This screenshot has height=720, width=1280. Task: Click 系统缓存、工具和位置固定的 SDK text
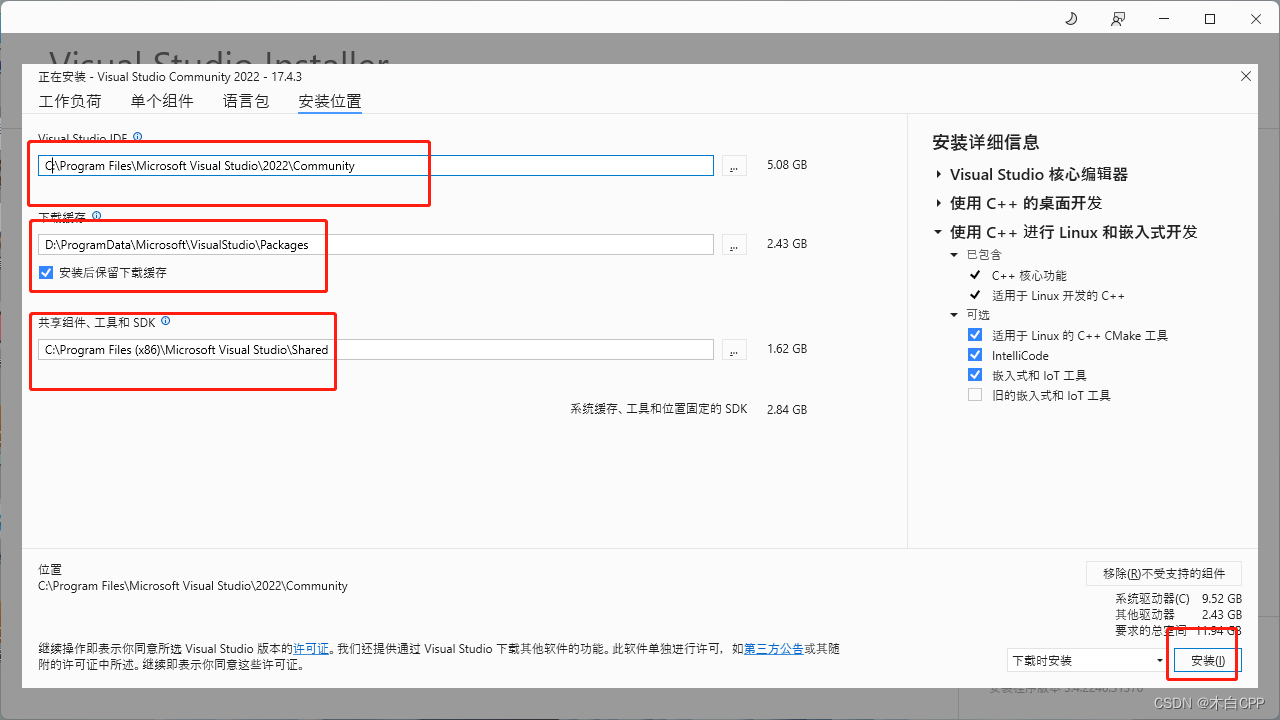click(659, 409)
